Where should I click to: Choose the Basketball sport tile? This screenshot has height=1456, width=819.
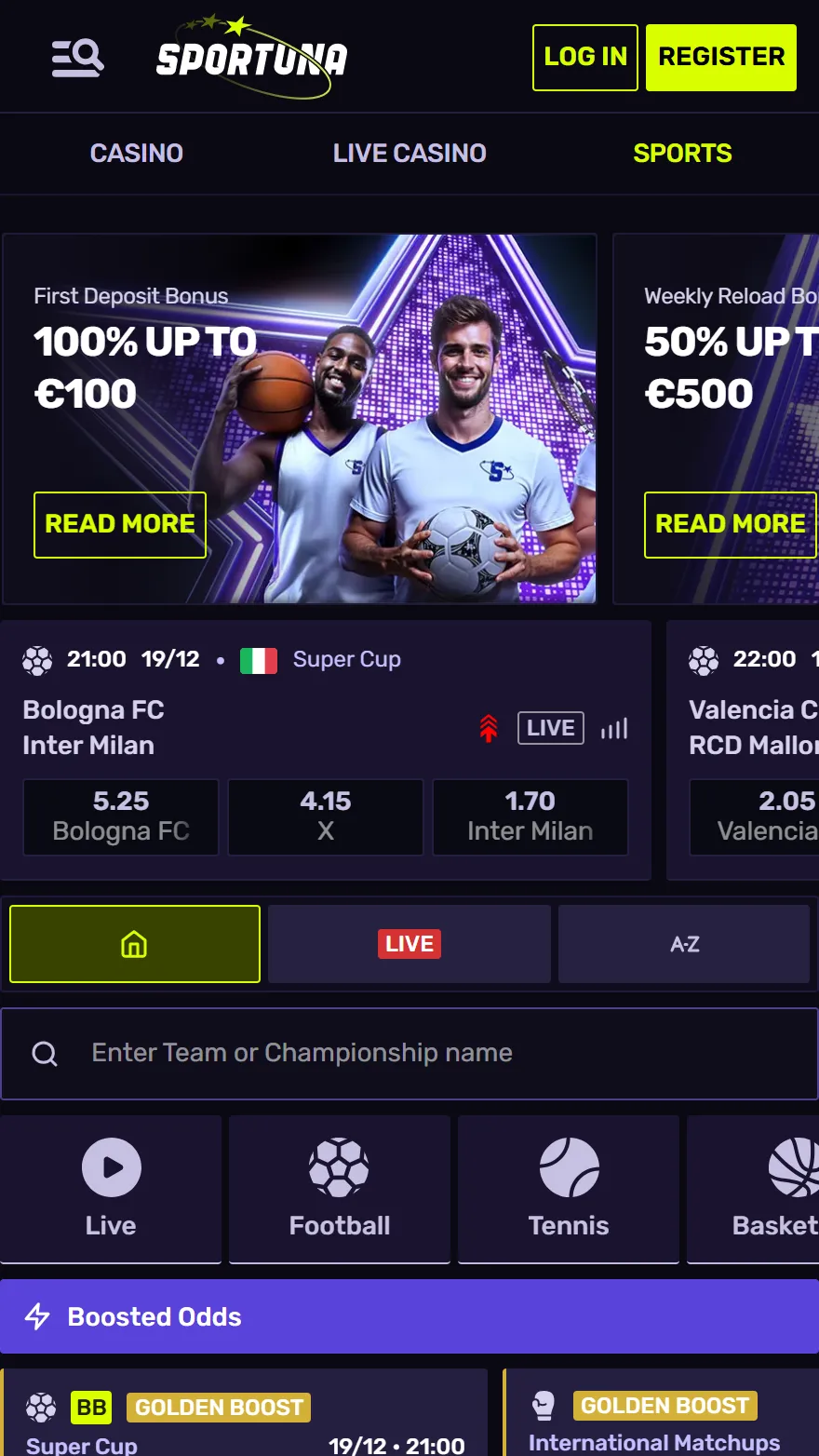pyautogui.click(x=753, y=1189)
